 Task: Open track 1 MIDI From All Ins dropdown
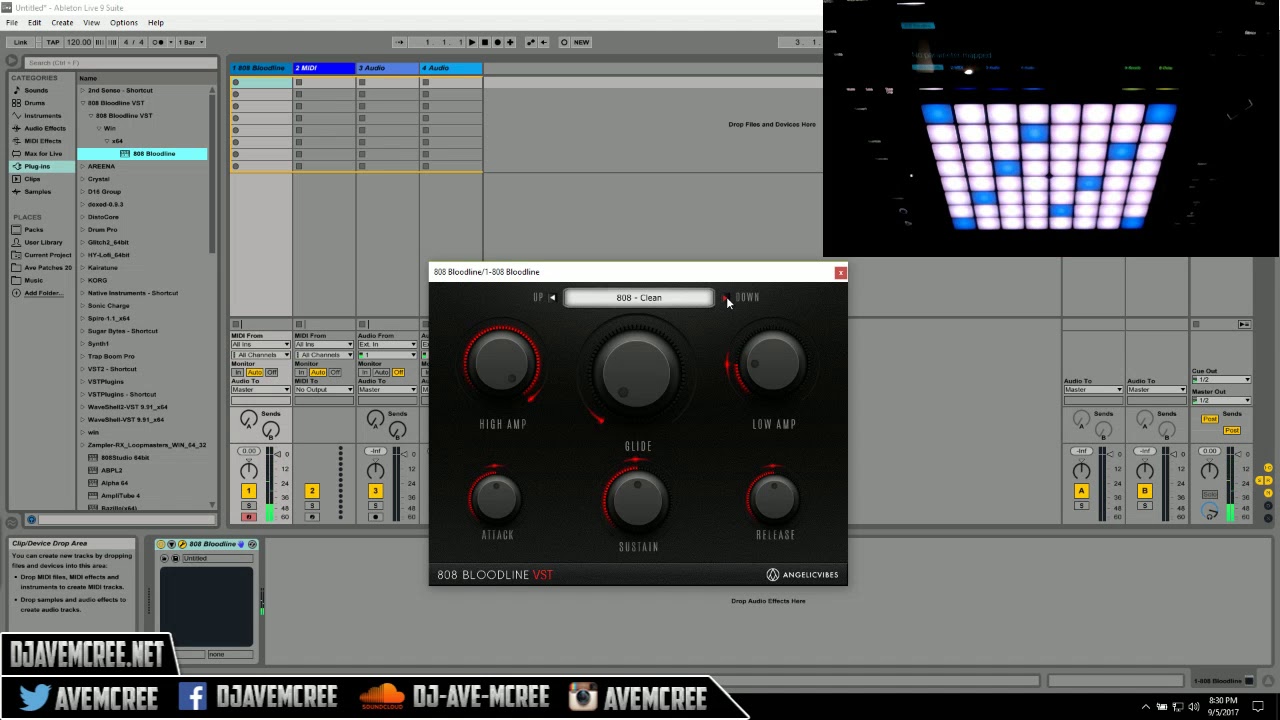tap(260, 344)
